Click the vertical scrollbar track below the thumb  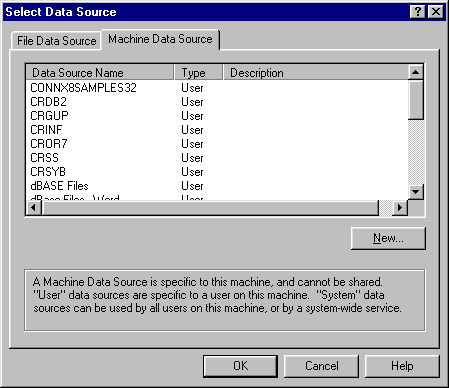coord(416,152)
